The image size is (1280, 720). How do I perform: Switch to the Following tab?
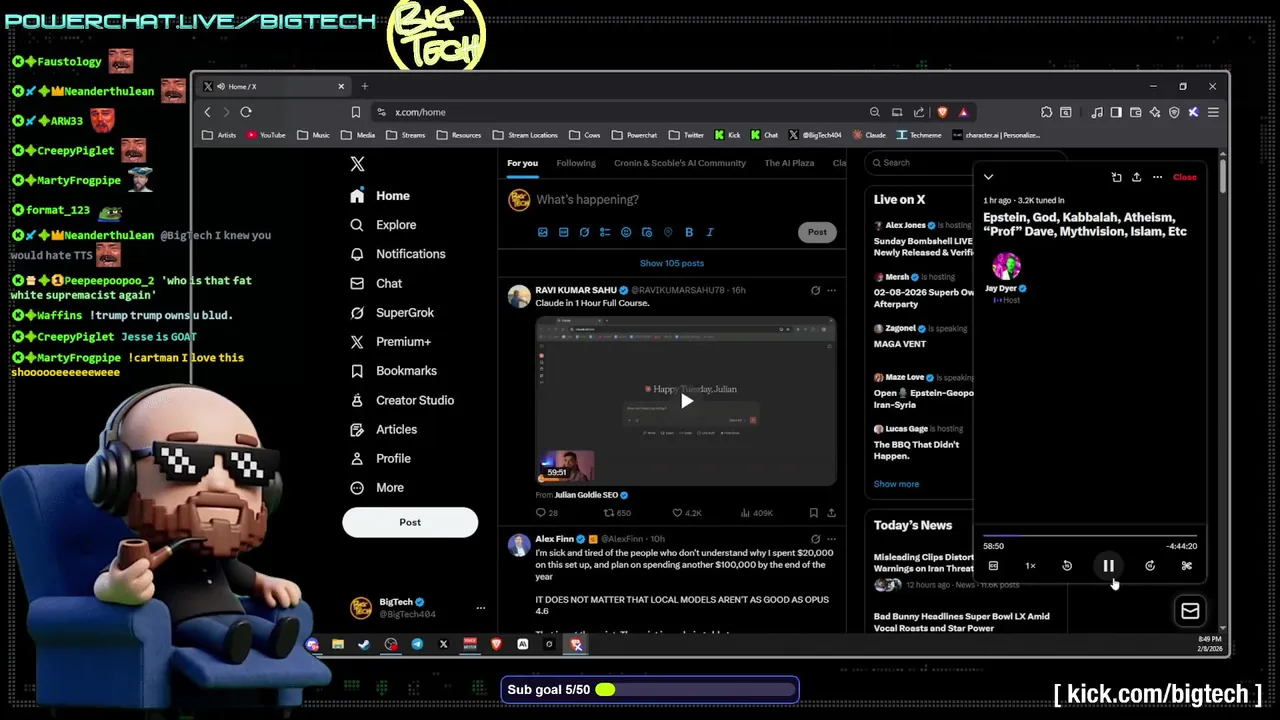click(x=576, y=163)
